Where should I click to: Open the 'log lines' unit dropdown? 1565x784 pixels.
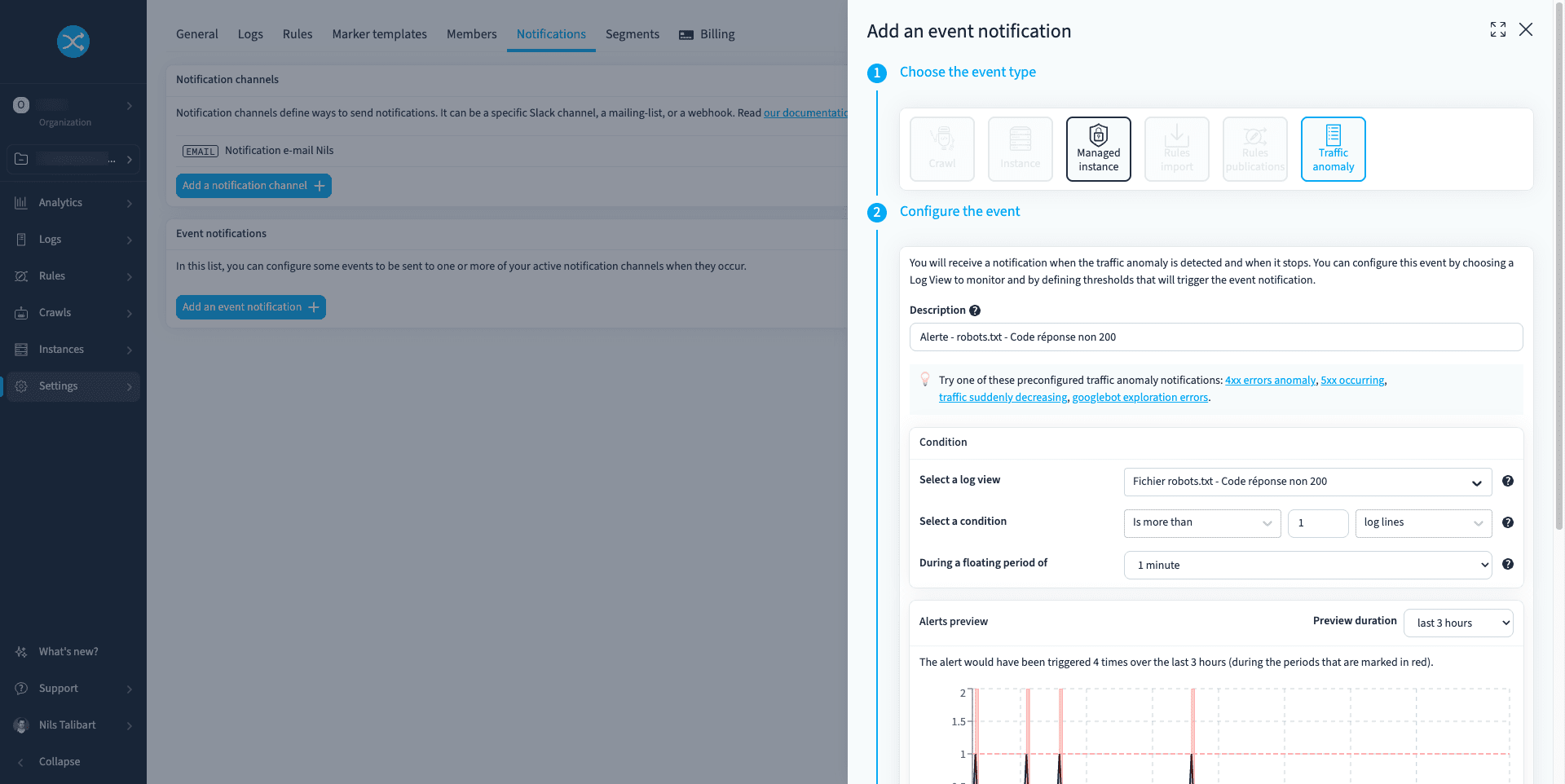[1423, 523]
